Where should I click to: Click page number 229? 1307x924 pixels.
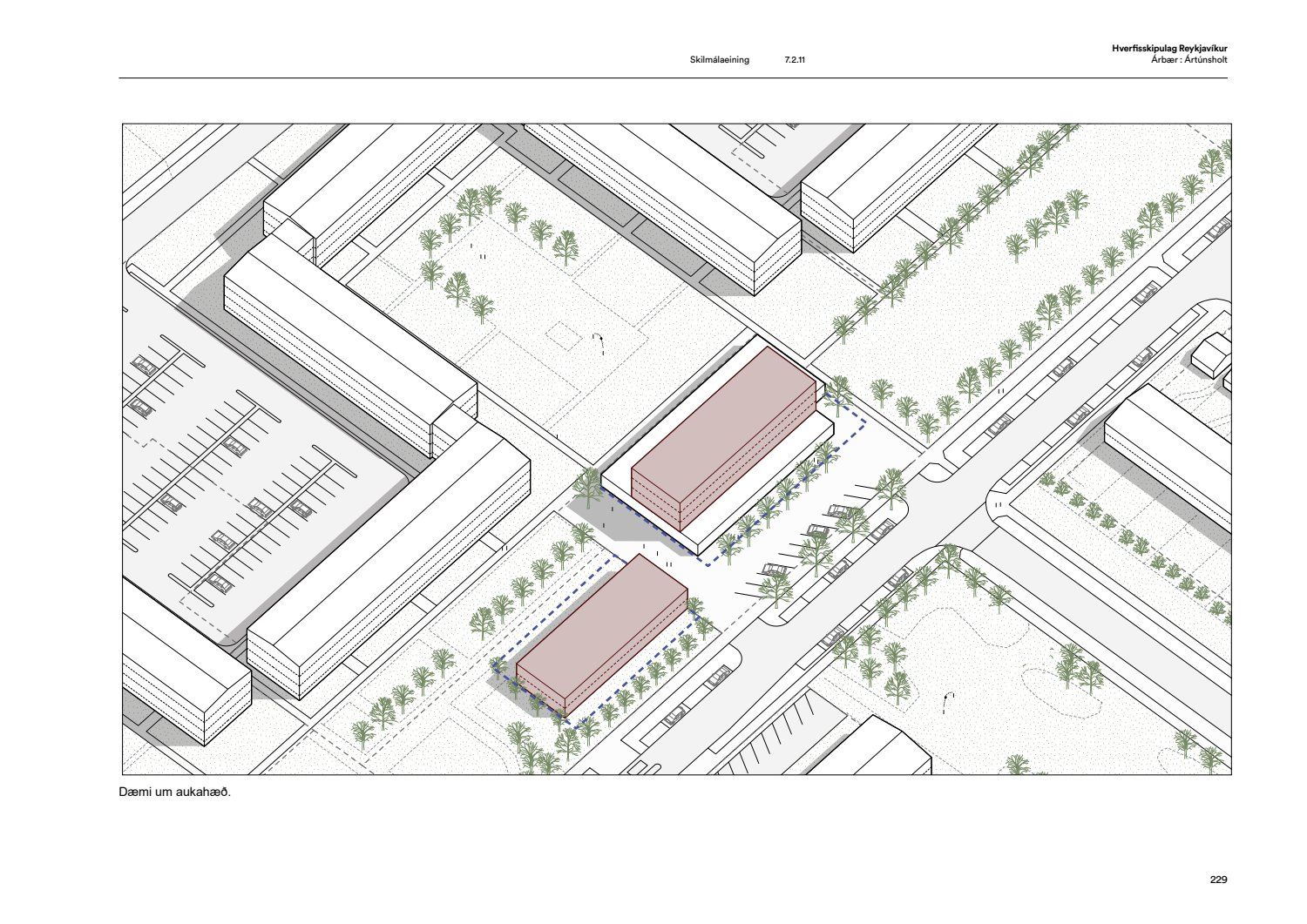click(x=1217, y=880)
